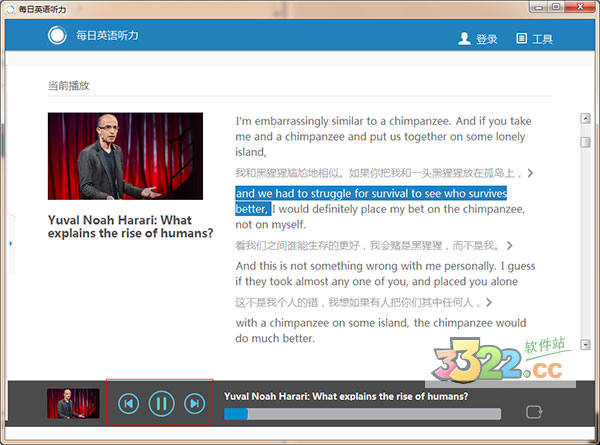The image size is (600, 445).
Task: Click the login user icon
Action: [x=464, y=38]
